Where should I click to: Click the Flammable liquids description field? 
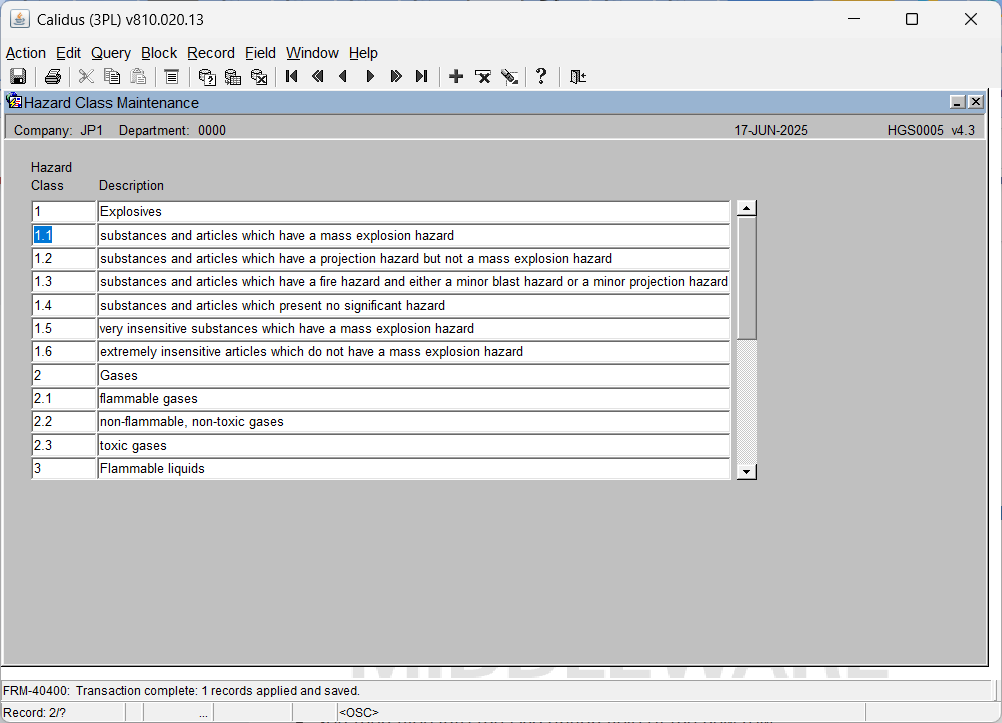pyautogui.click(x=413, y=469)
